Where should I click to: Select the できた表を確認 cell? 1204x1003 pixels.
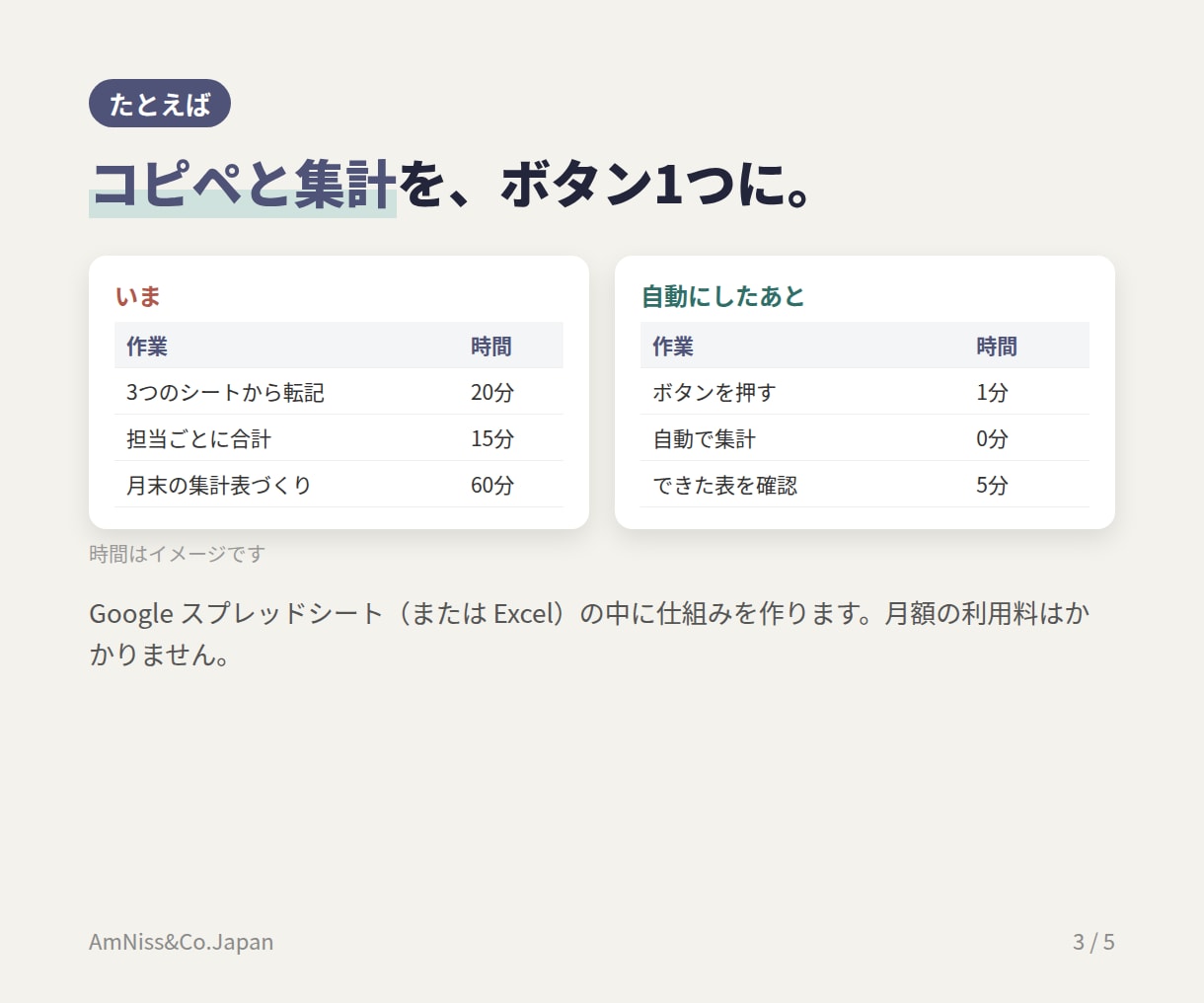tap(802, 485)
